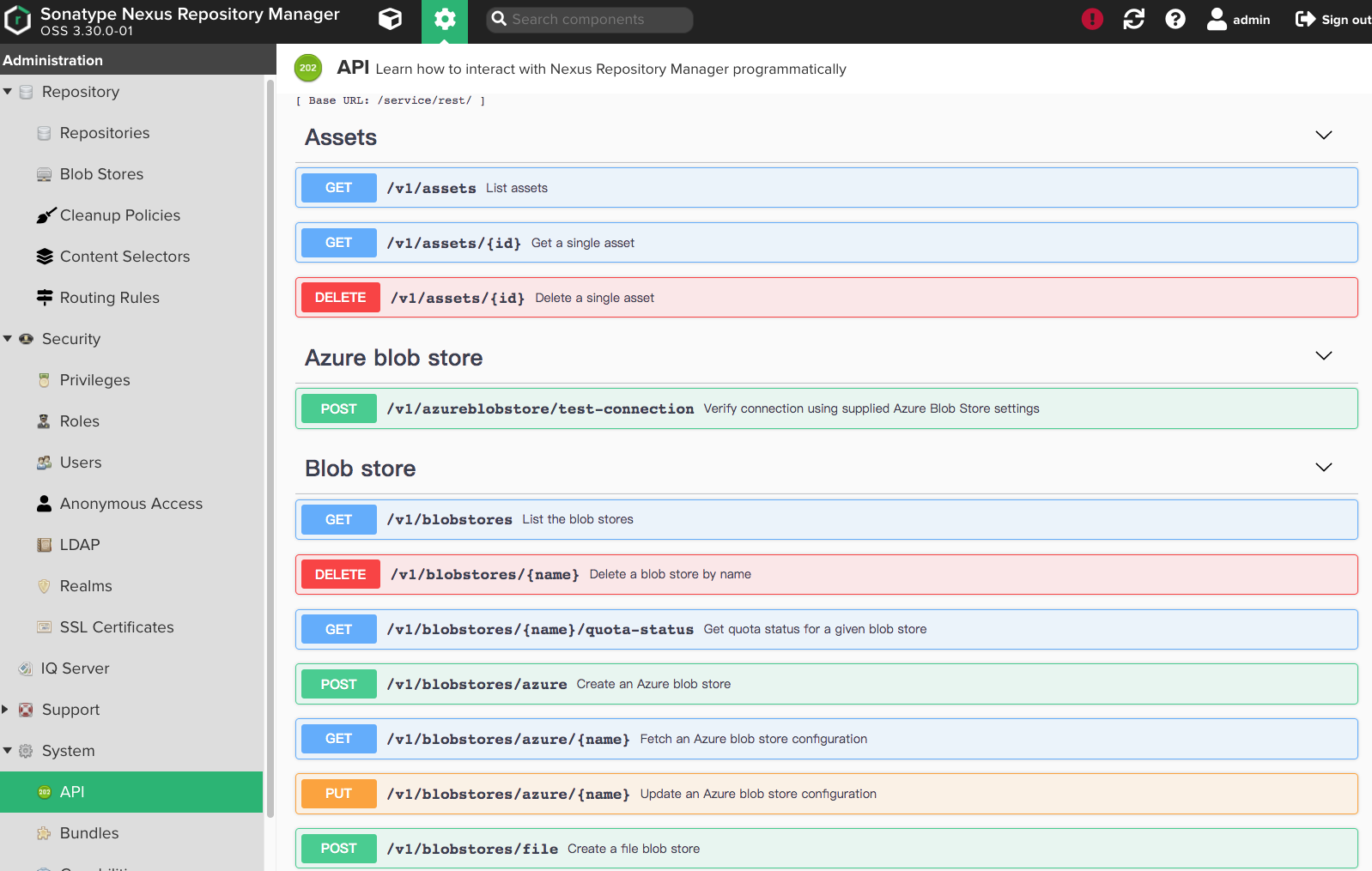This screenshot has height=871, width=1372.
Task: Expand GET blobstores quota-status operation
Action: point(827,629)
